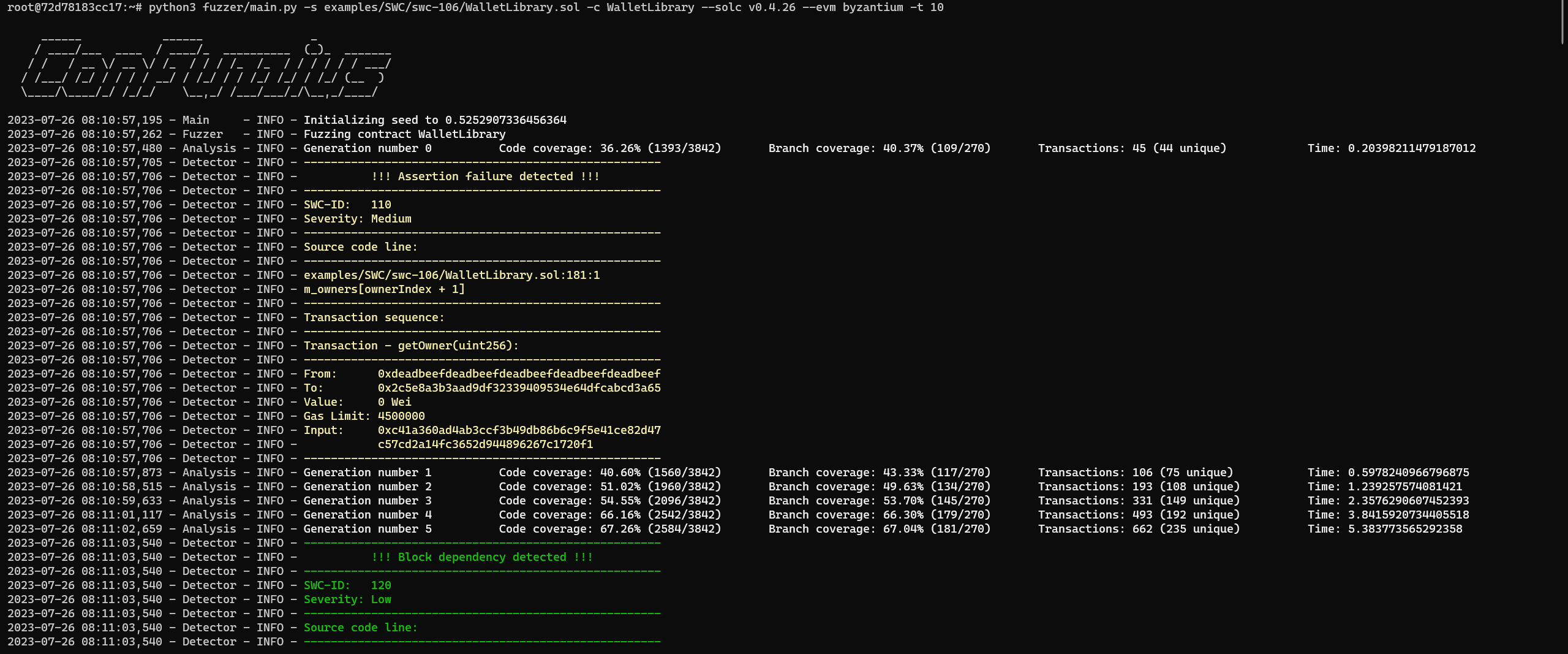Click 'Branch coverage: 43.33% (117/270)'
Image resolution: width=1568 pixels, height=654 pixels.
click(880, 473)
